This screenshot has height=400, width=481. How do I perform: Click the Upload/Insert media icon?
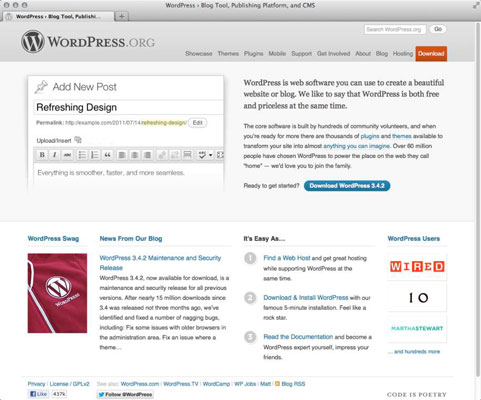(78, 140)
